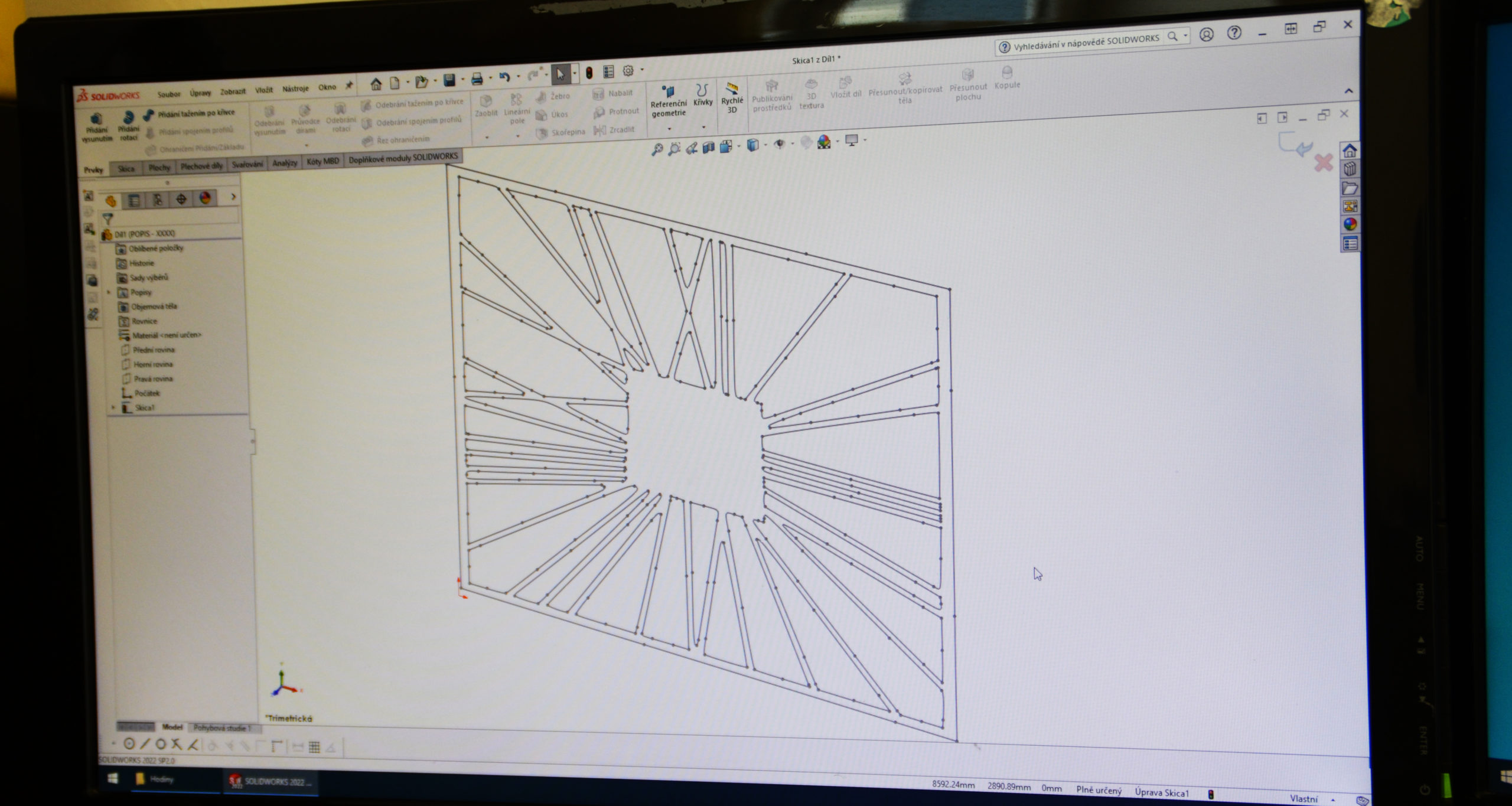
Task: Expand Referenční geometrie dropdown arrow
Action: (669, 128)
